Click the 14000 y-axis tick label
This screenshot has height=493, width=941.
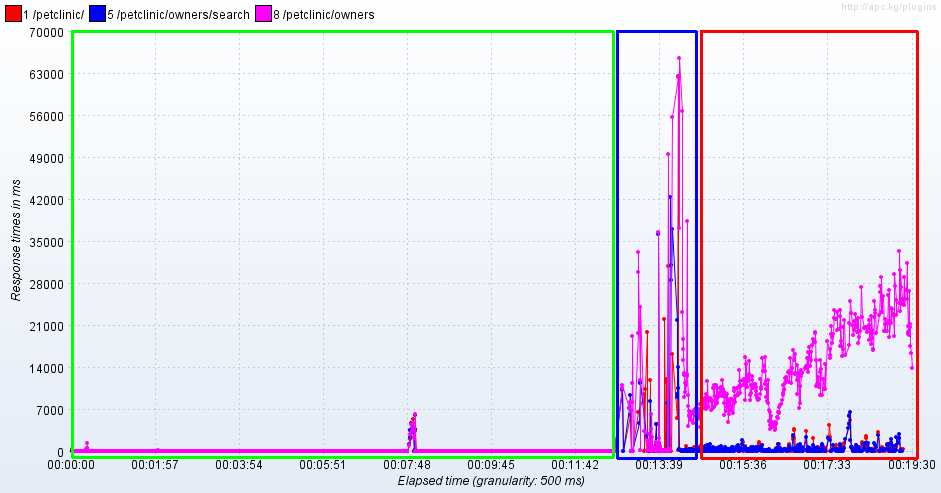tap(46, 368)
